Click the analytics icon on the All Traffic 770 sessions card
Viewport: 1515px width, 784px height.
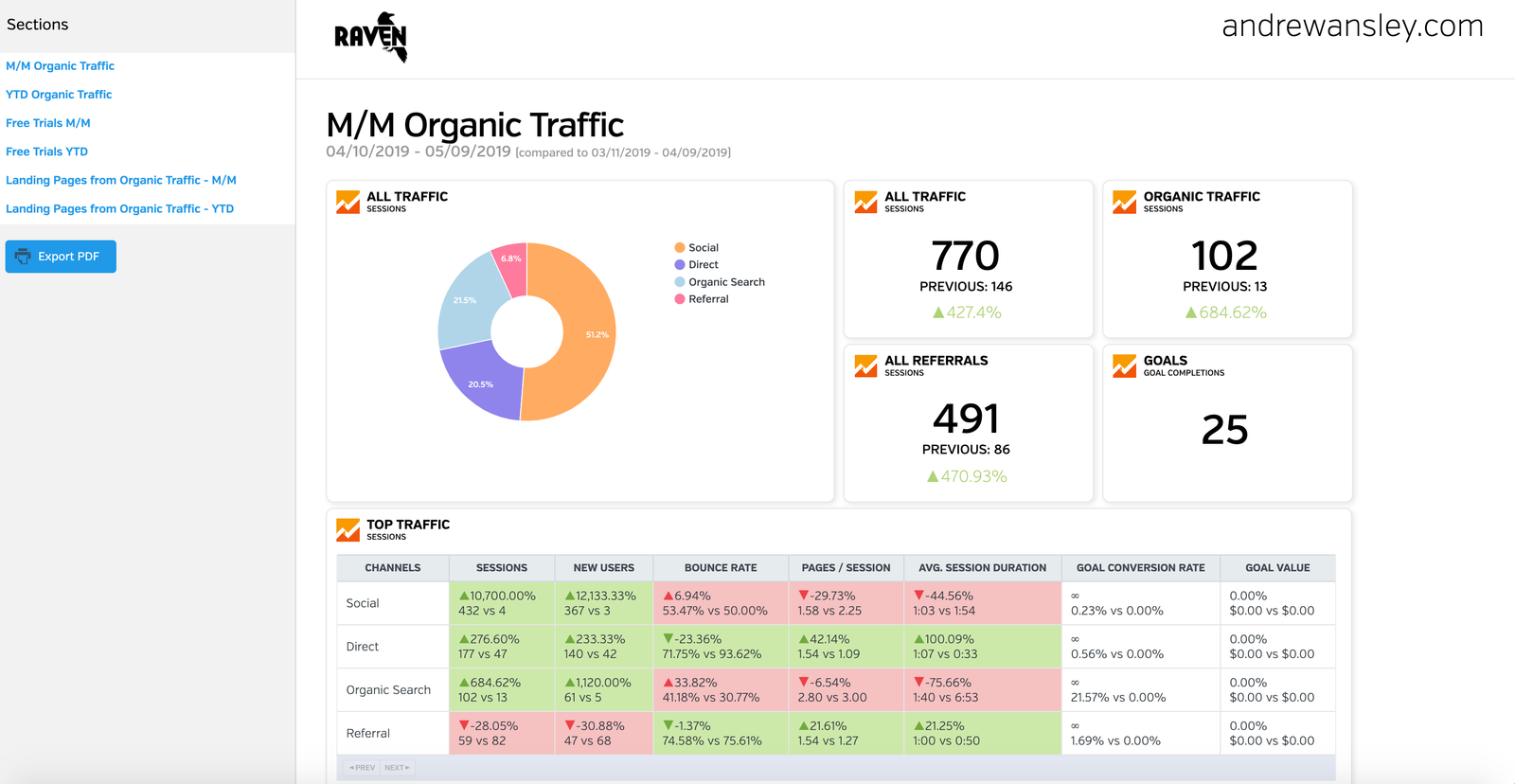pos(865,202)
